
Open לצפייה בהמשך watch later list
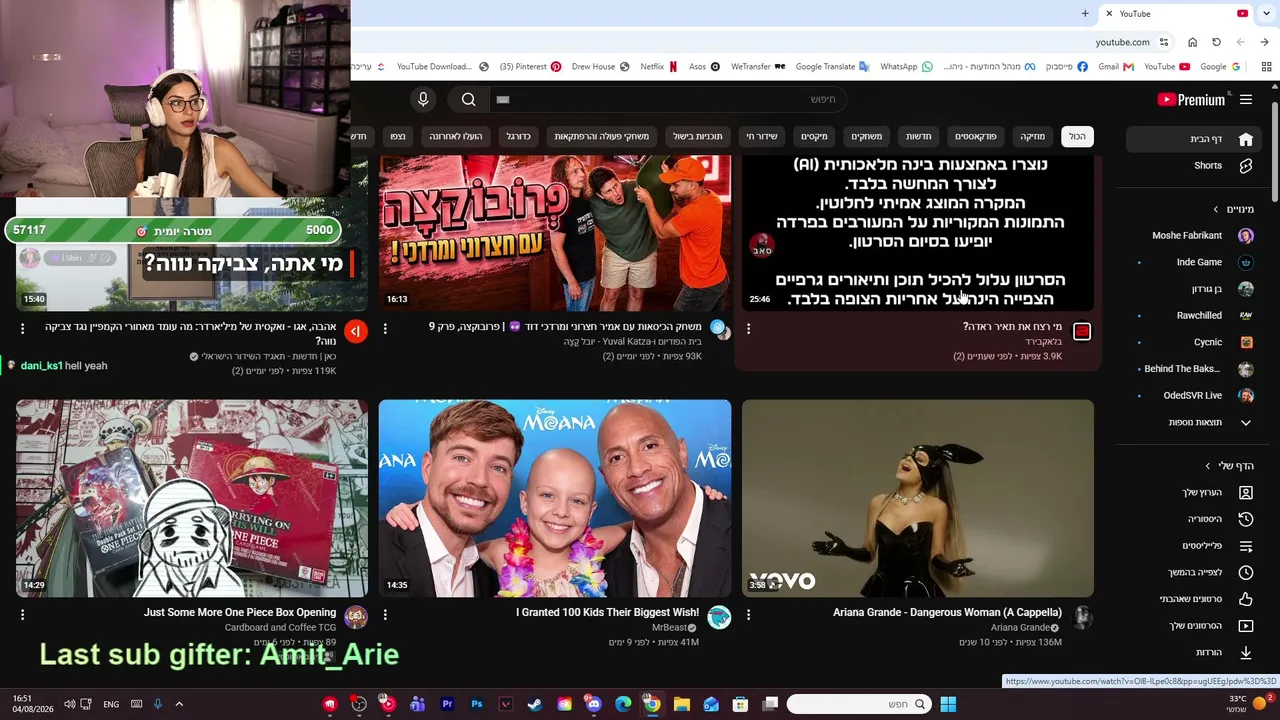(x=1196, y=572)
